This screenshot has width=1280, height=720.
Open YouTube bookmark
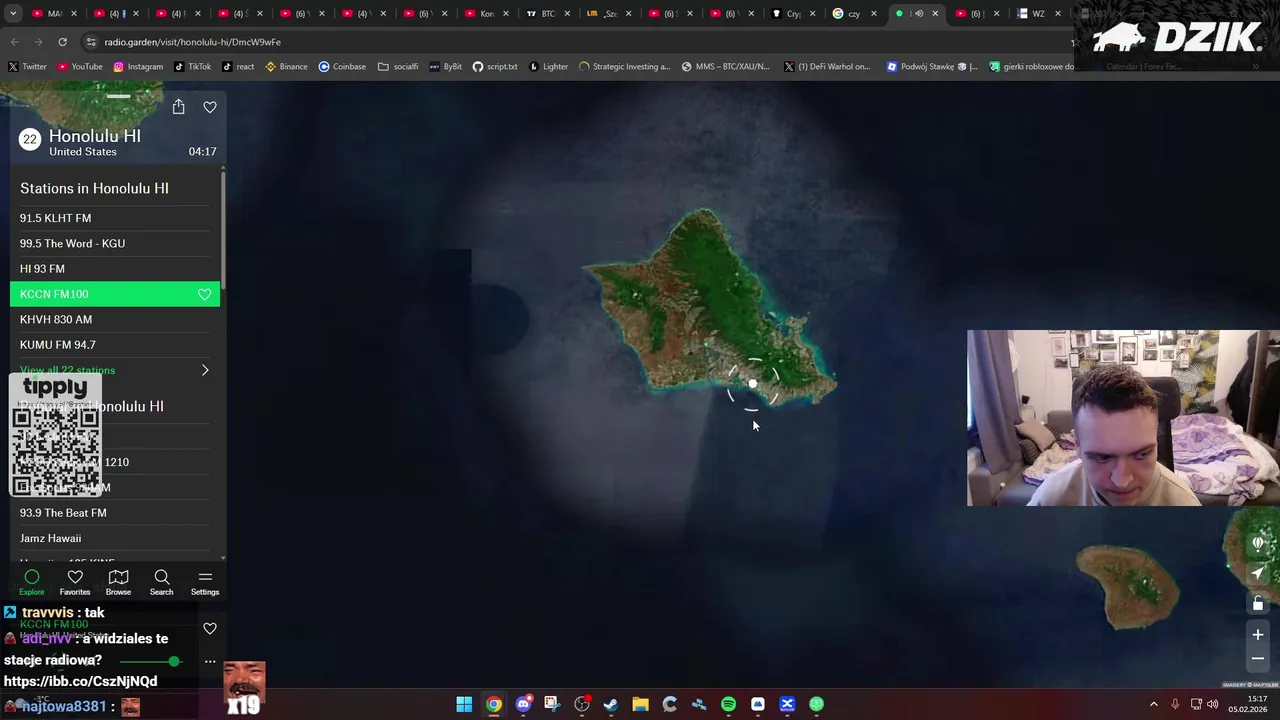pyautogui.click(x=80, y=66)
